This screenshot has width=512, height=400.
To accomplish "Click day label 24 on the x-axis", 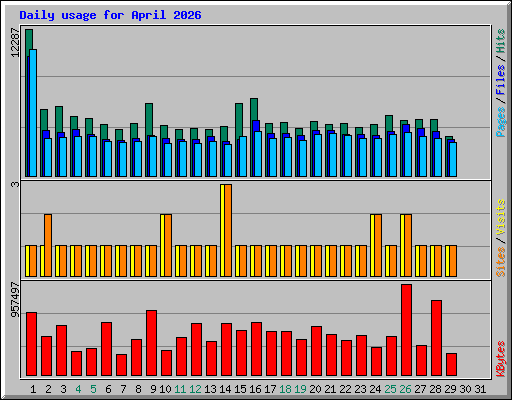I will 375,389.
